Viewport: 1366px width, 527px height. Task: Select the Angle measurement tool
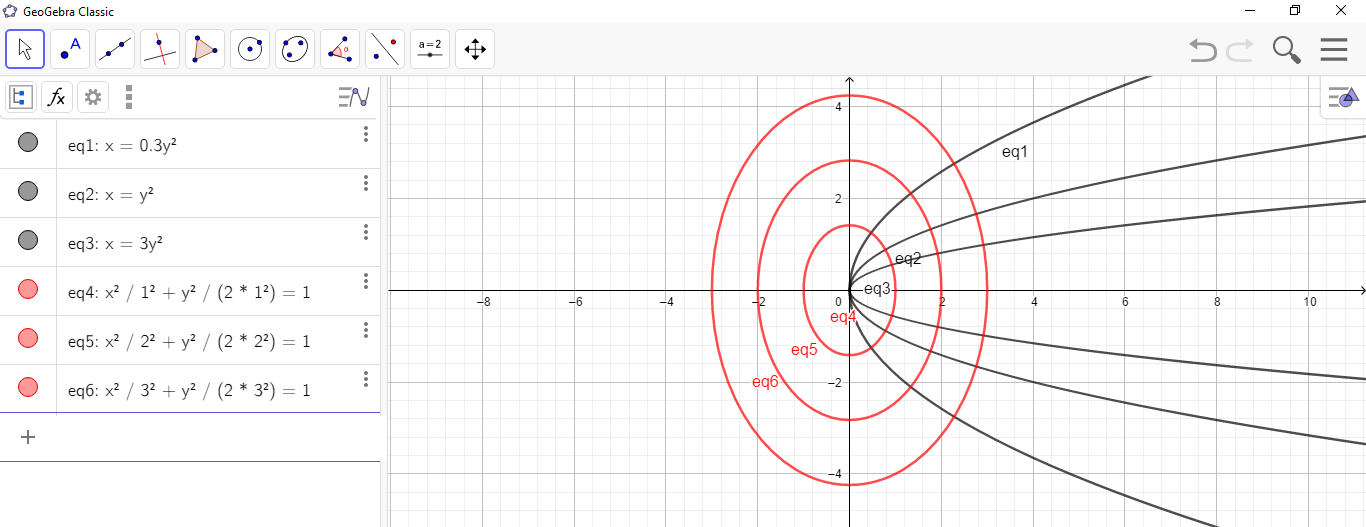tap(340, 48)
